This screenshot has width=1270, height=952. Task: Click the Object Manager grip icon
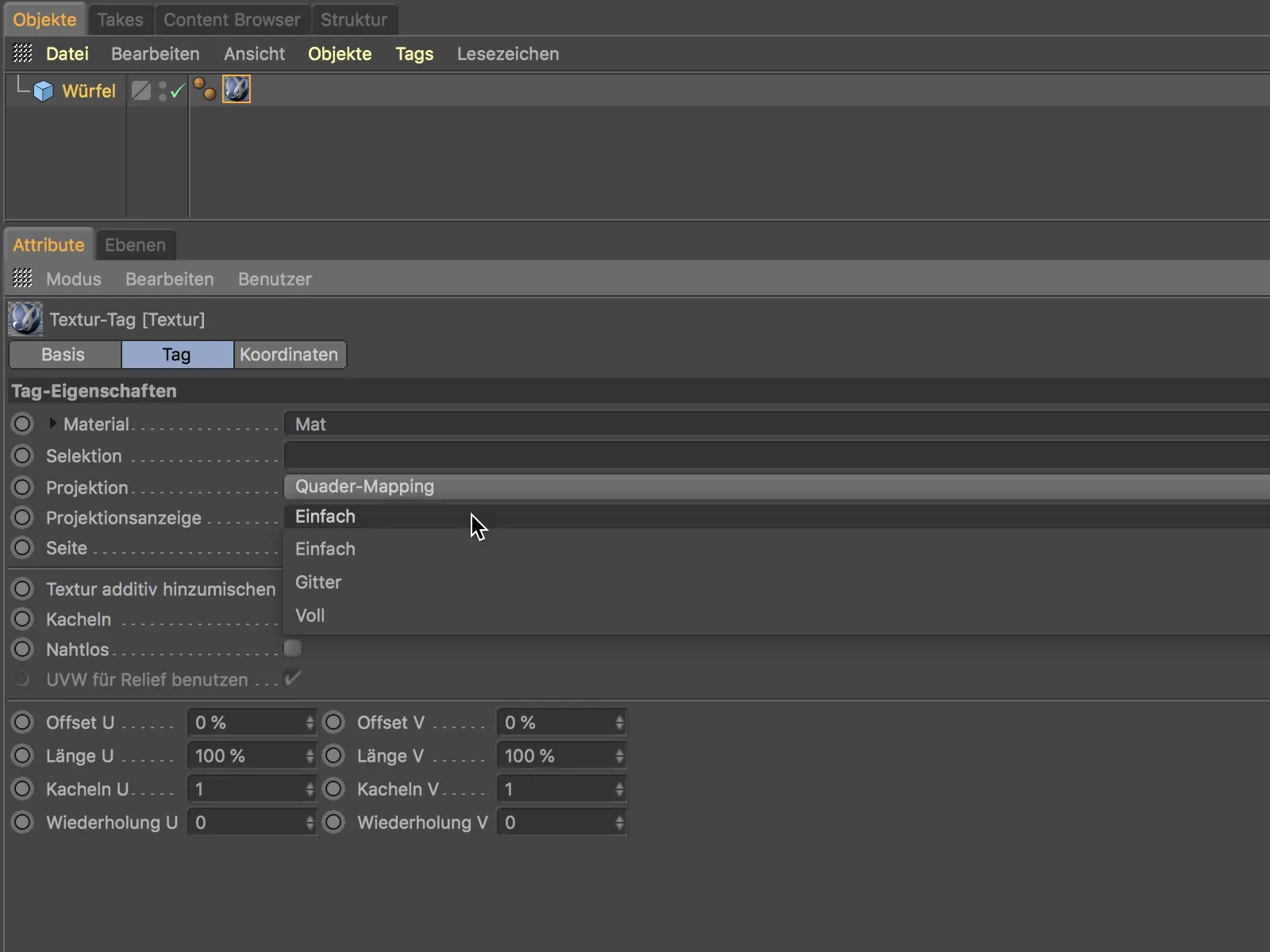(23, 53)
